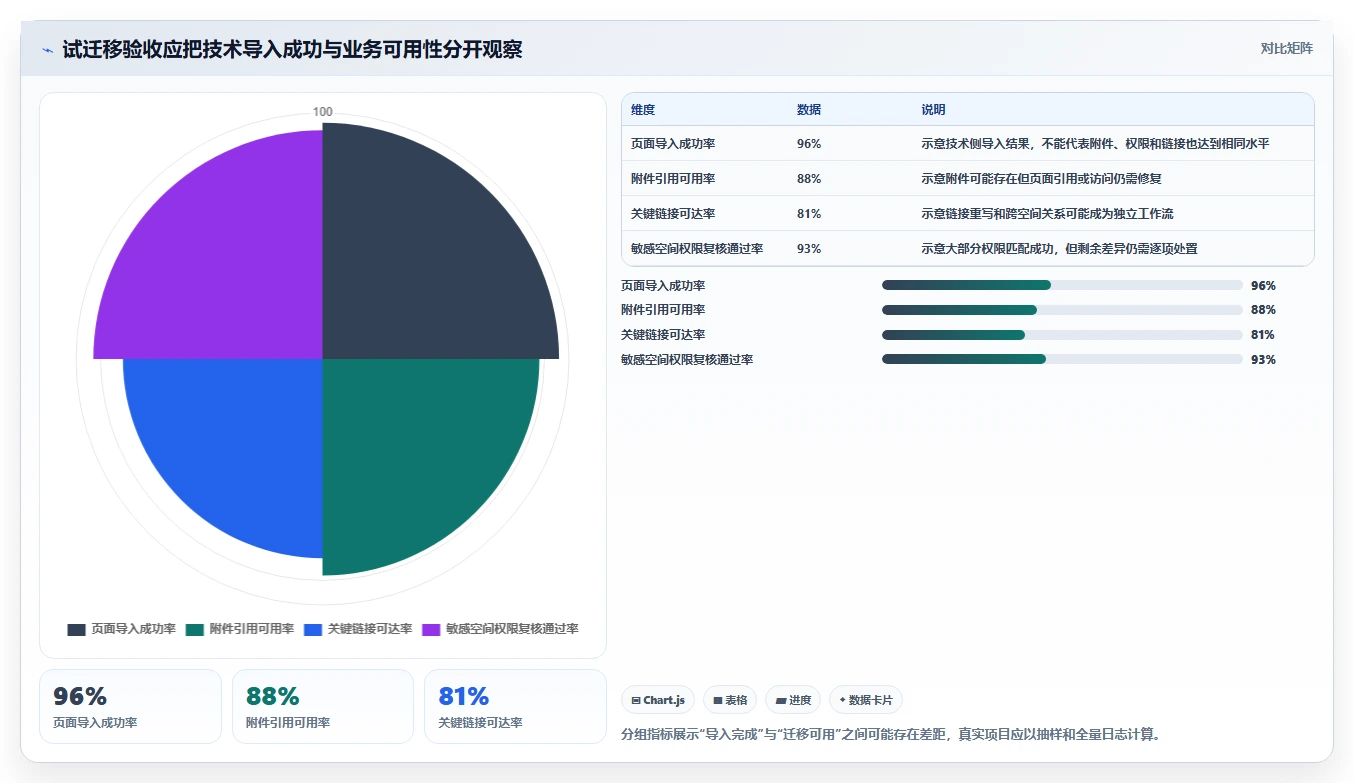
Task: Toggle 敏感空间权限复核通过率 legend swatch
Action: 431,630
